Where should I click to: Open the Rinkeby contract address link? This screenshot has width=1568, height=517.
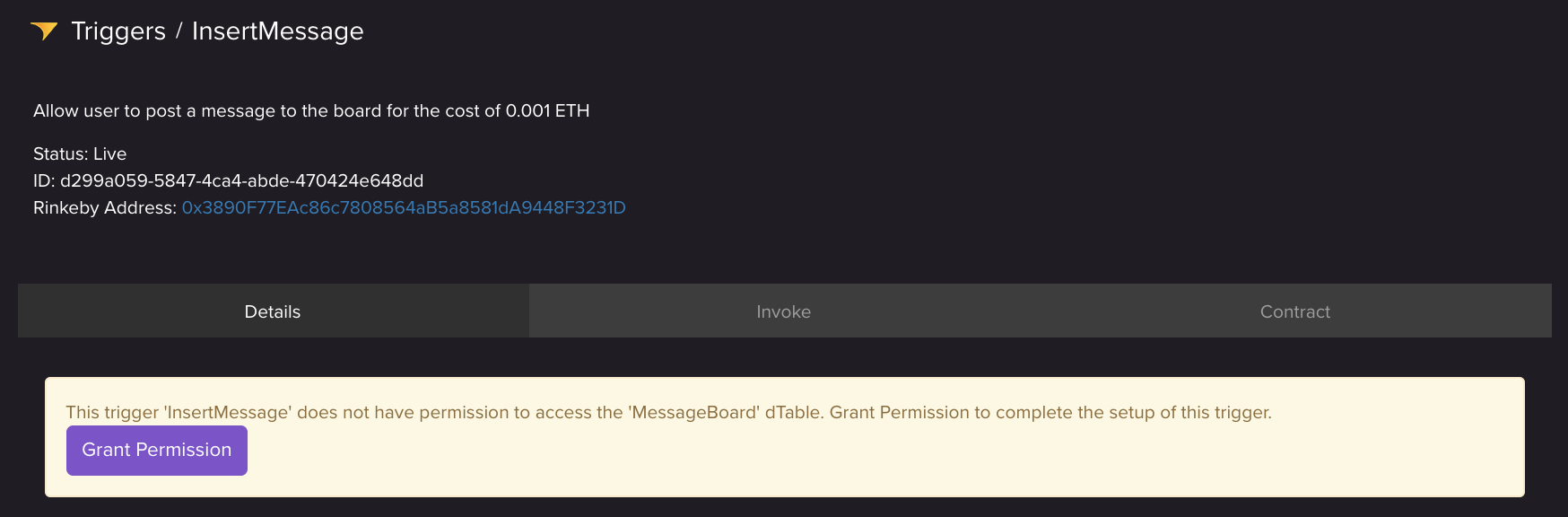[x=404, y=207]
